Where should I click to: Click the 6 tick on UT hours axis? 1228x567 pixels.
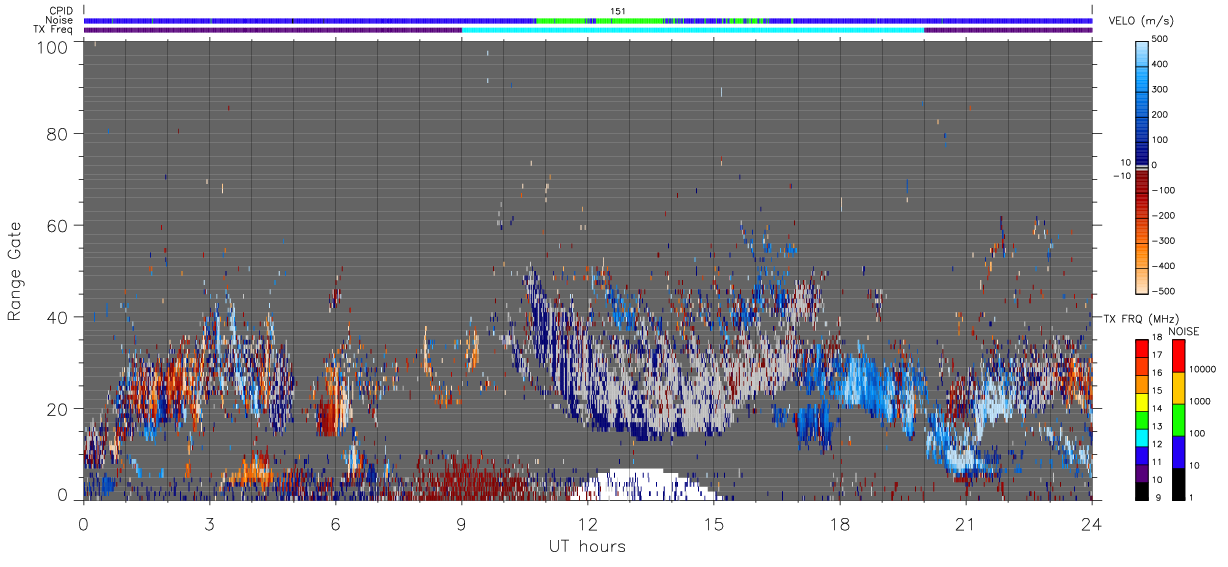point(335,523)
